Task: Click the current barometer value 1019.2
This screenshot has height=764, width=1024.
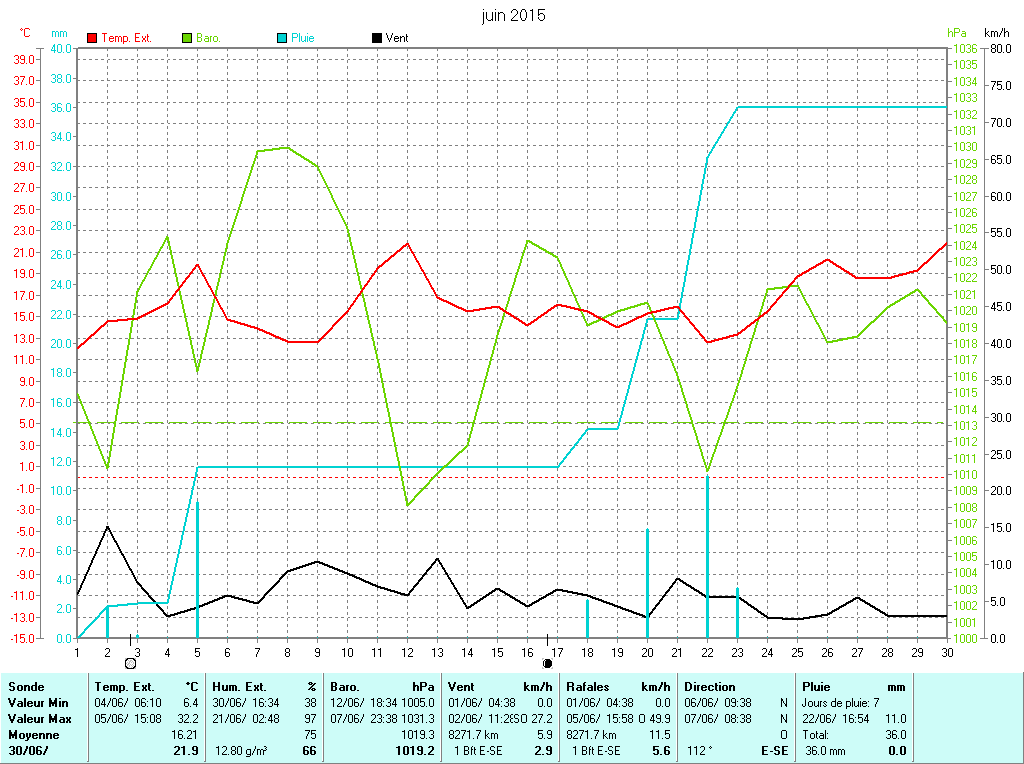Action: click(x=415, y=750)
